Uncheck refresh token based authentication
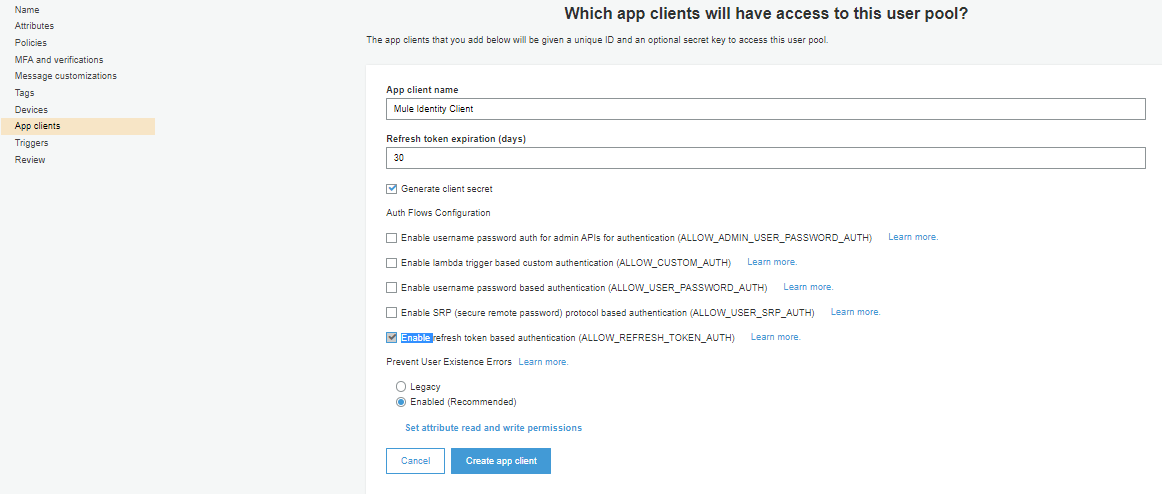1162x494 pixels. (392, 338)
